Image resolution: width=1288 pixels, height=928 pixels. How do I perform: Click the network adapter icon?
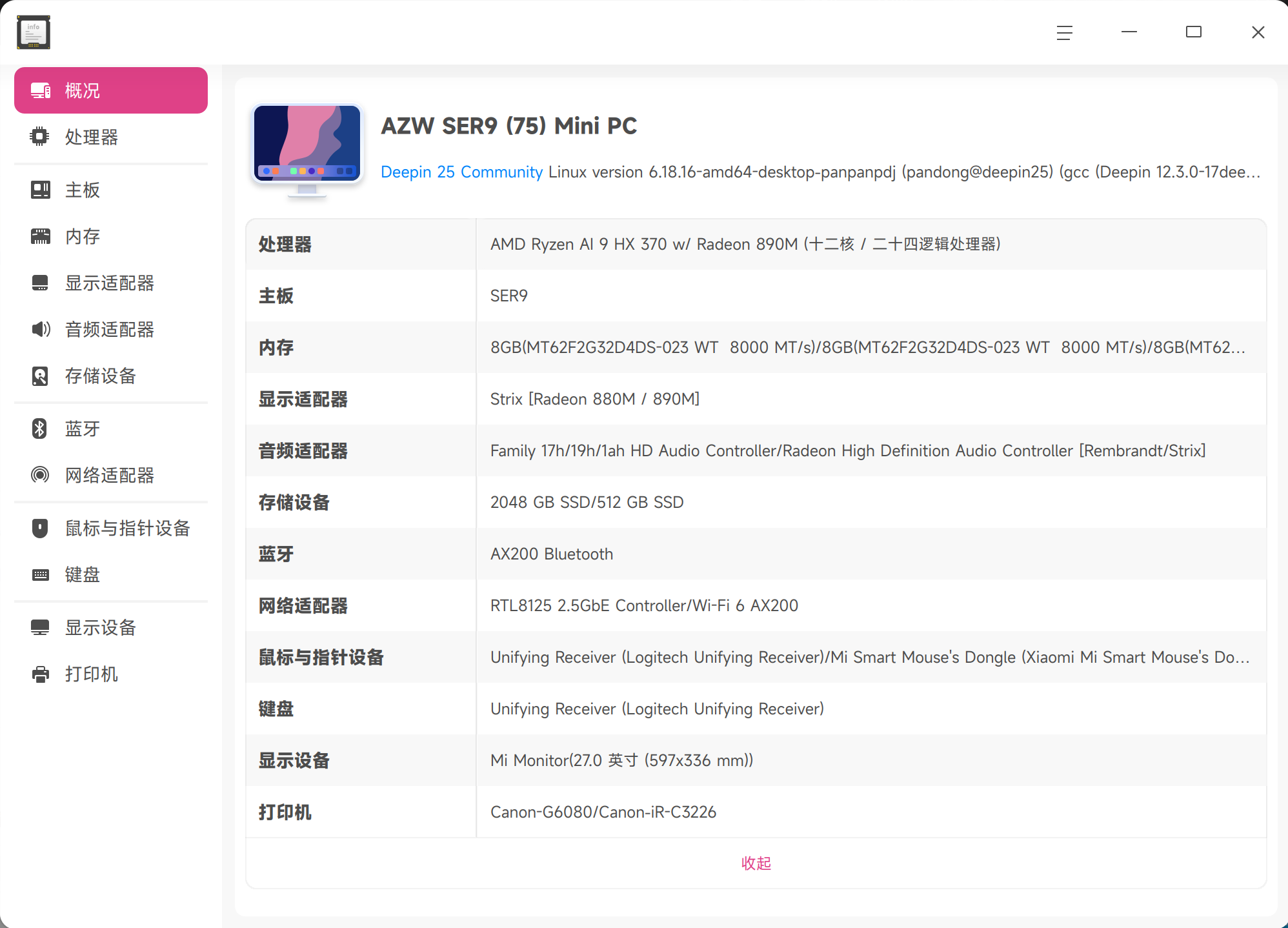click(40, 475)
